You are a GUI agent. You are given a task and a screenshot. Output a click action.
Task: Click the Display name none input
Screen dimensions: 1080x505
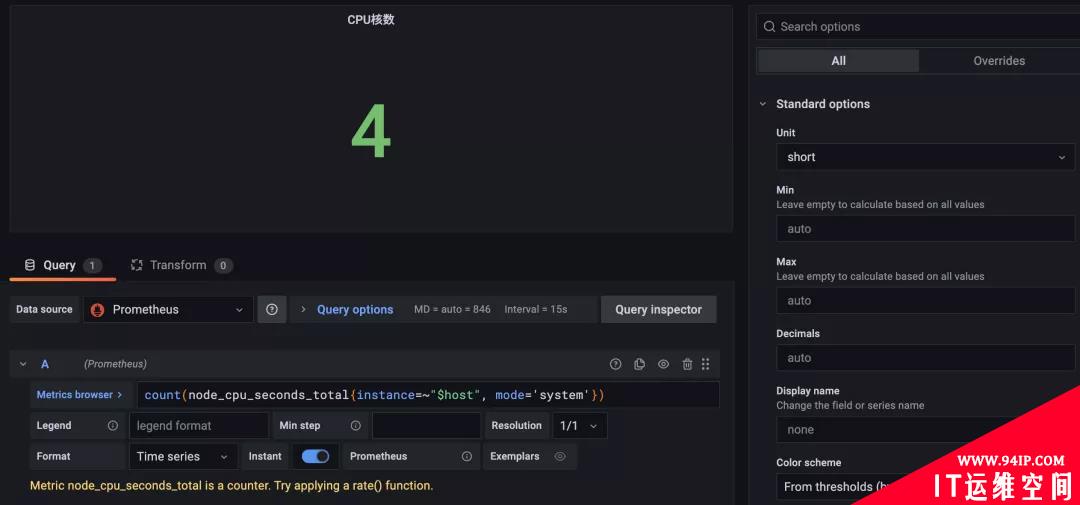[x=925, y=429]
